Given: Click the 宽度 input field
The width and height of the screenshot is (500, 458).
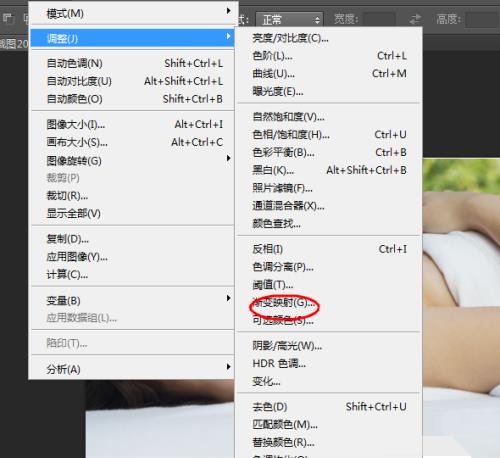Looking at the screenshot, I should coord(380,20).
